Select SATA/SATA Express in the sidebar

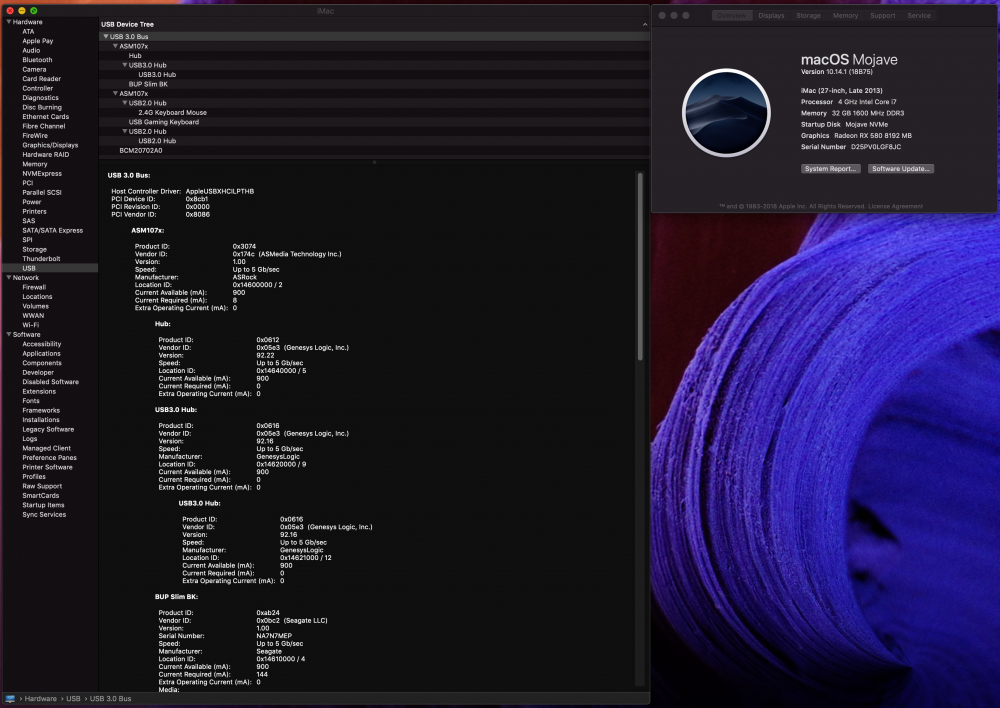pos(52,230)
